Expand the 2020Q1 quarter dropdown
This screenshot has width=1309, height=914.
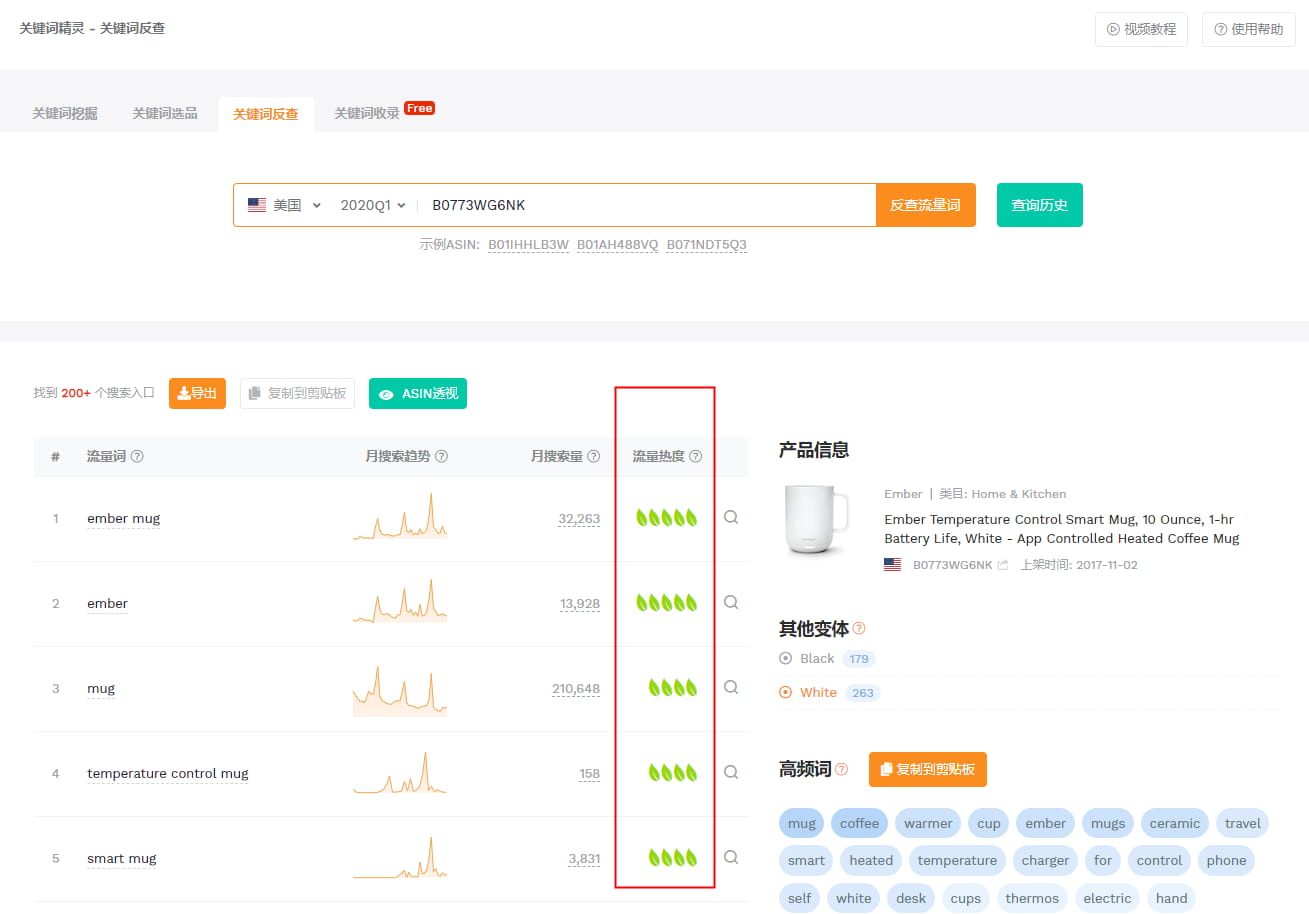click(372, 205)
